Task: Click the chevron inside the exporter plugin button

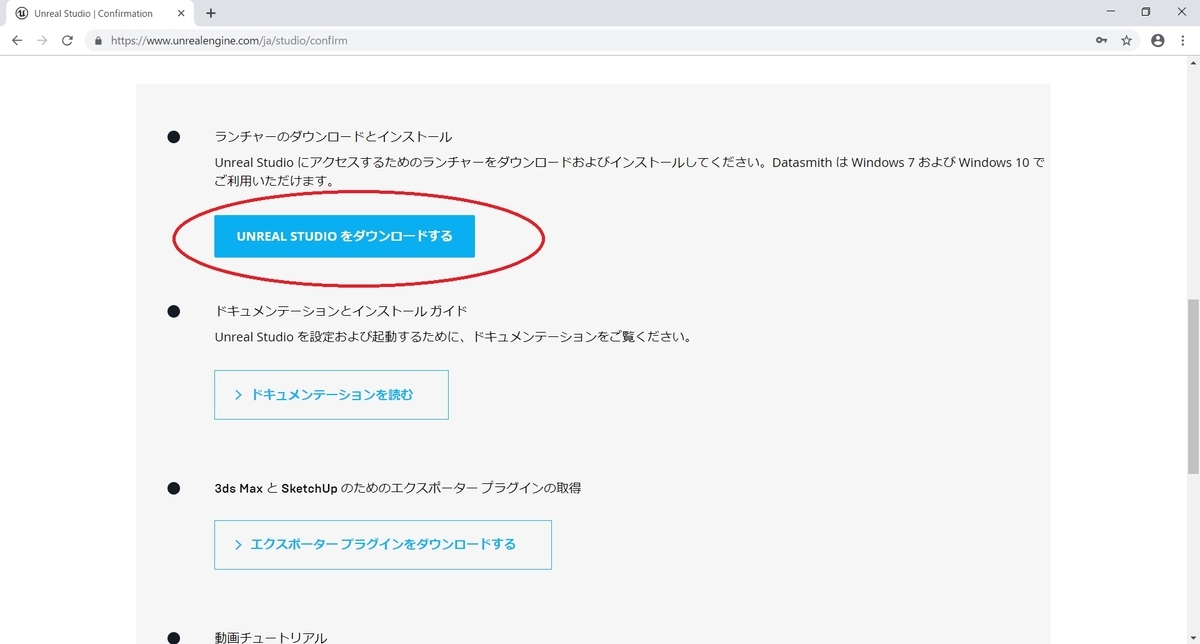Action: tap(238, 544)
